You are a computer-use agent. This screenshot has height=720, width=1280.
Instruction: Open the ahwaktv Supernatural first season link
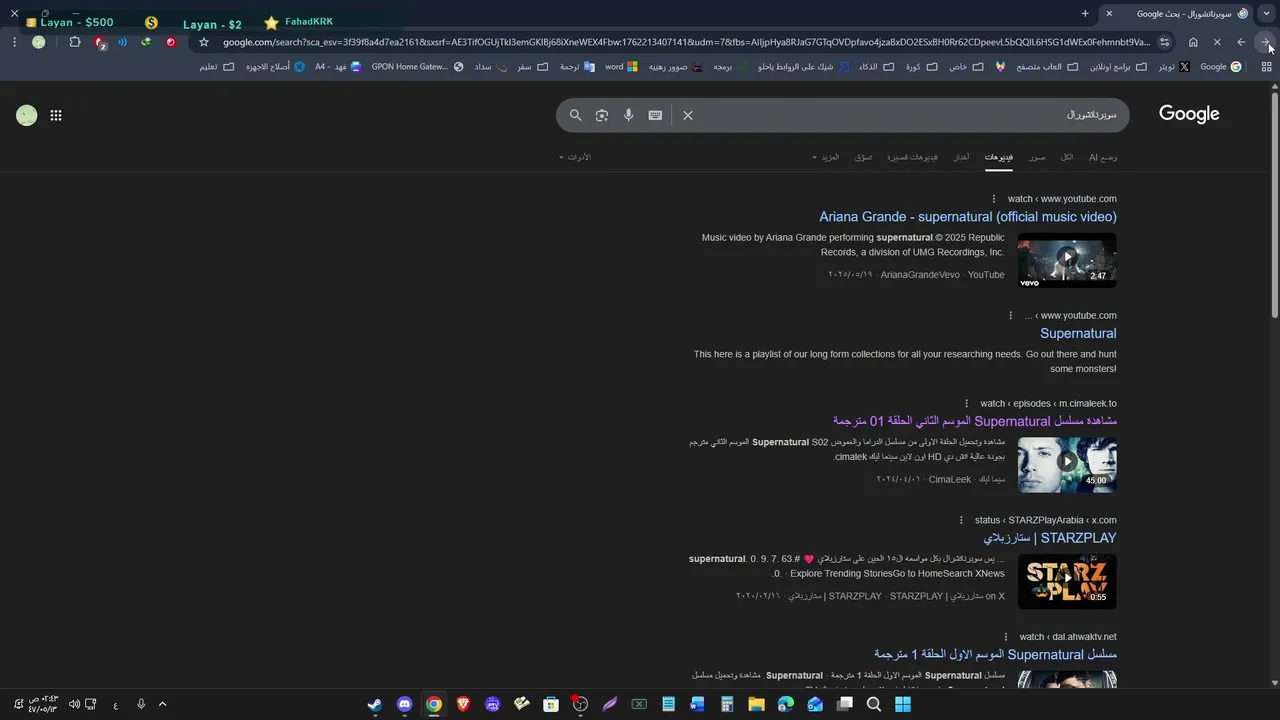[995, 654]
